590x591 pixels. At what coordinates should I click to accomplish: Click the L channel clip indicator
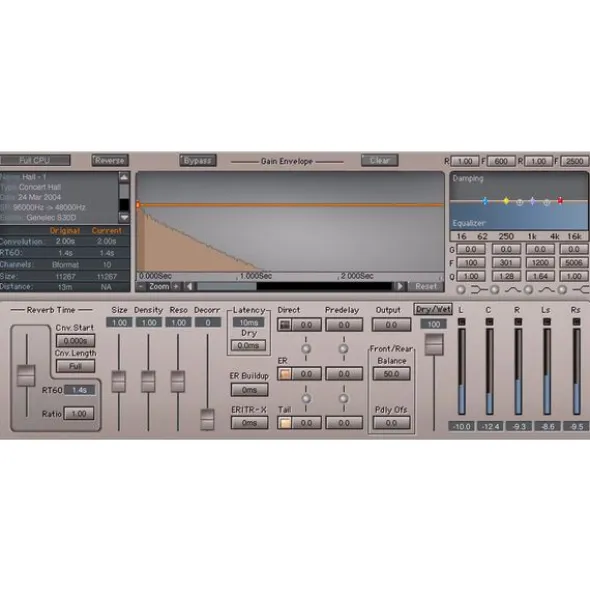coord(461,322)
